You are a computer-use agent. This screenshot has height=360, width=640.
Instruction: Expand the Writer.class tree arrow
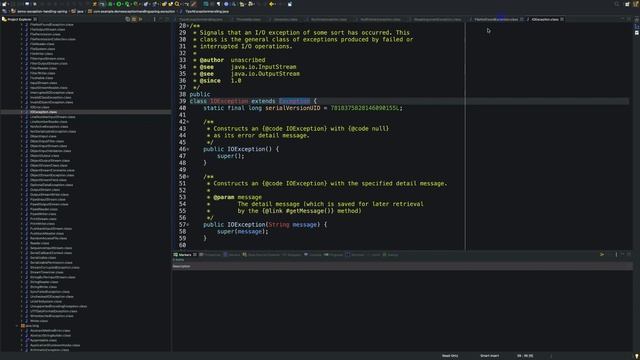tap(22, 321)
